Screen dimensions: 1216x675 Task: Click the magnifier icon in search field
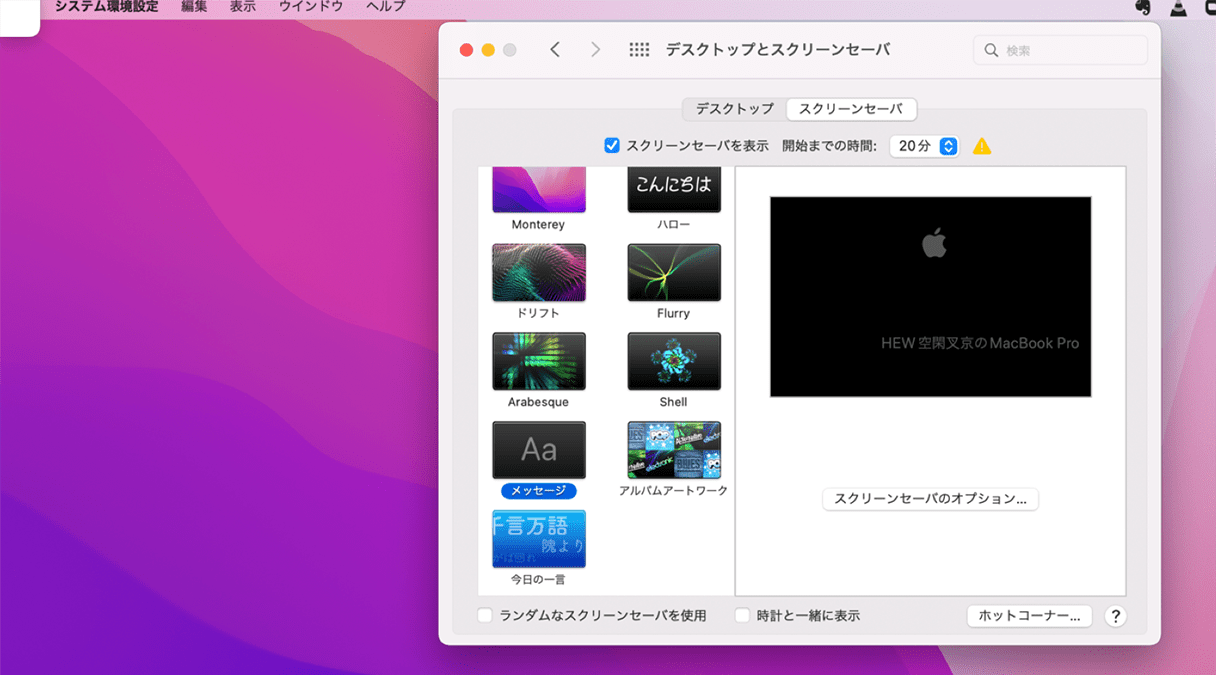click(991, 50)
